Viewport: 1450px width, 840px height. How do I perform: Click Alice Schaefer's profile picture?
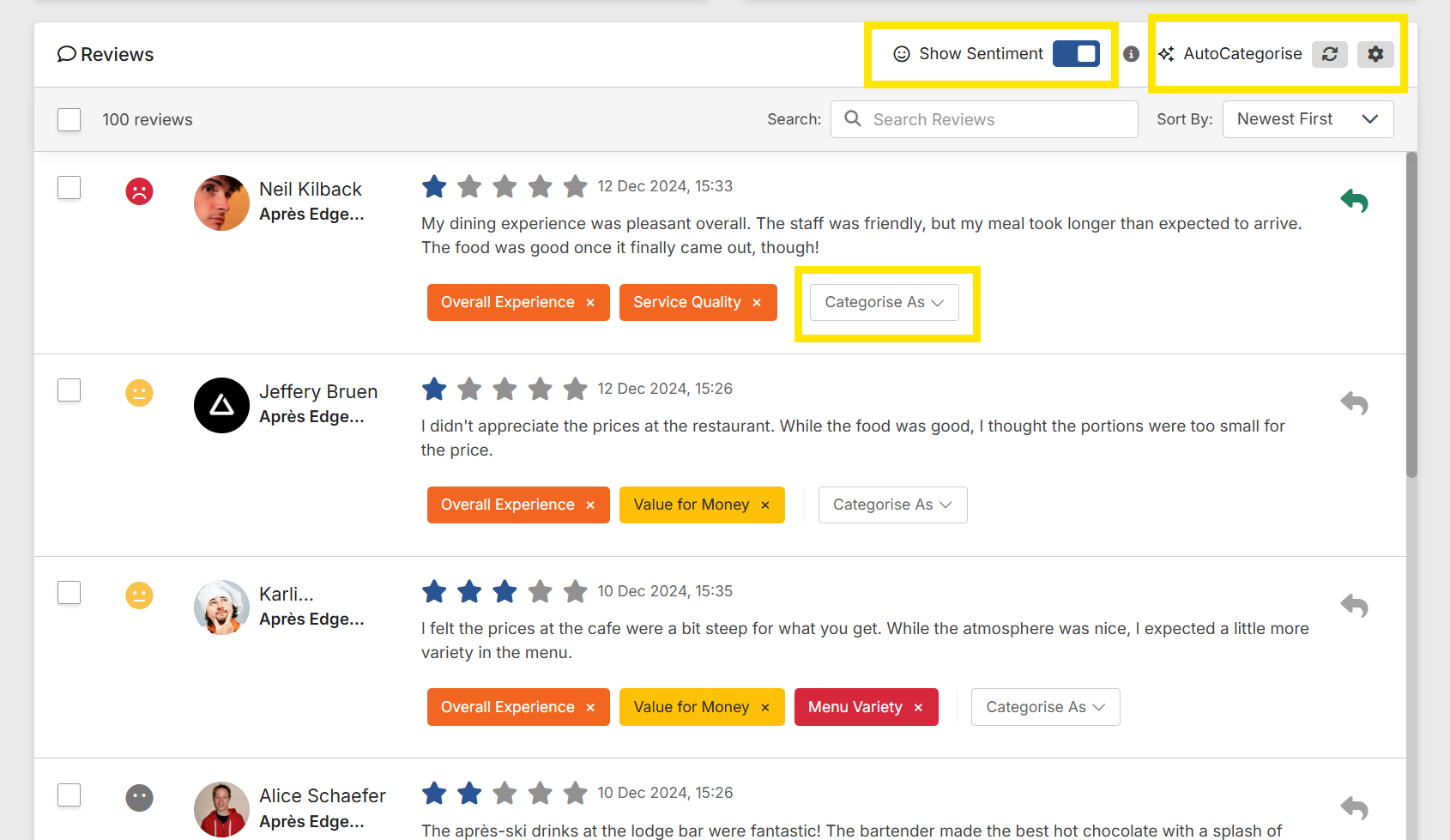pos(221,809)
